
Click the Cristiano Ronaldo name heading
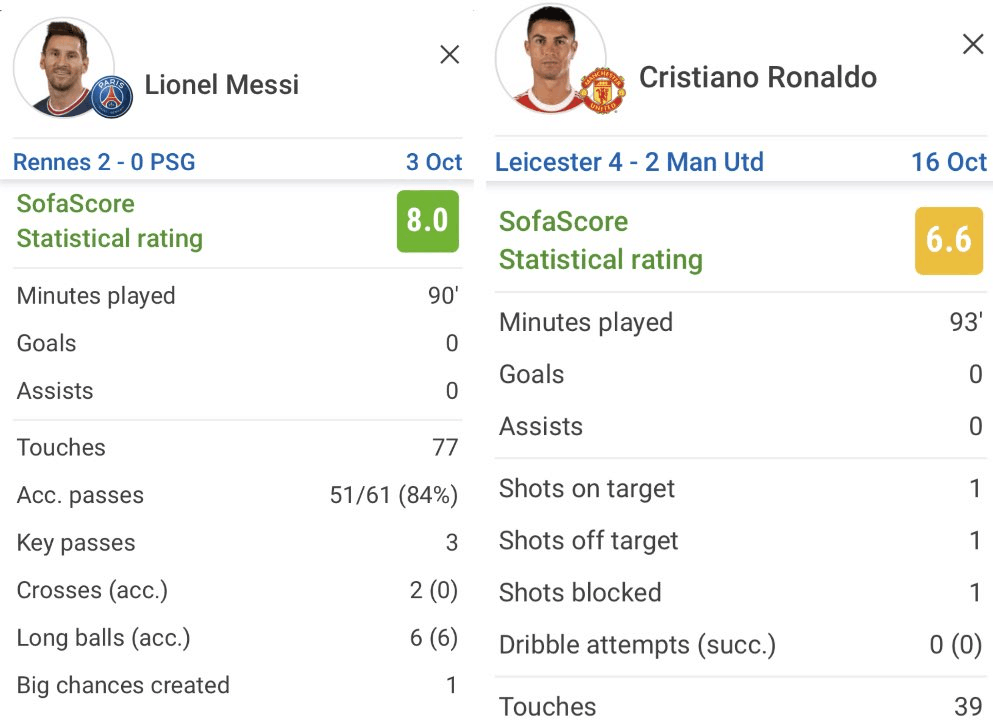coord(757,77)
